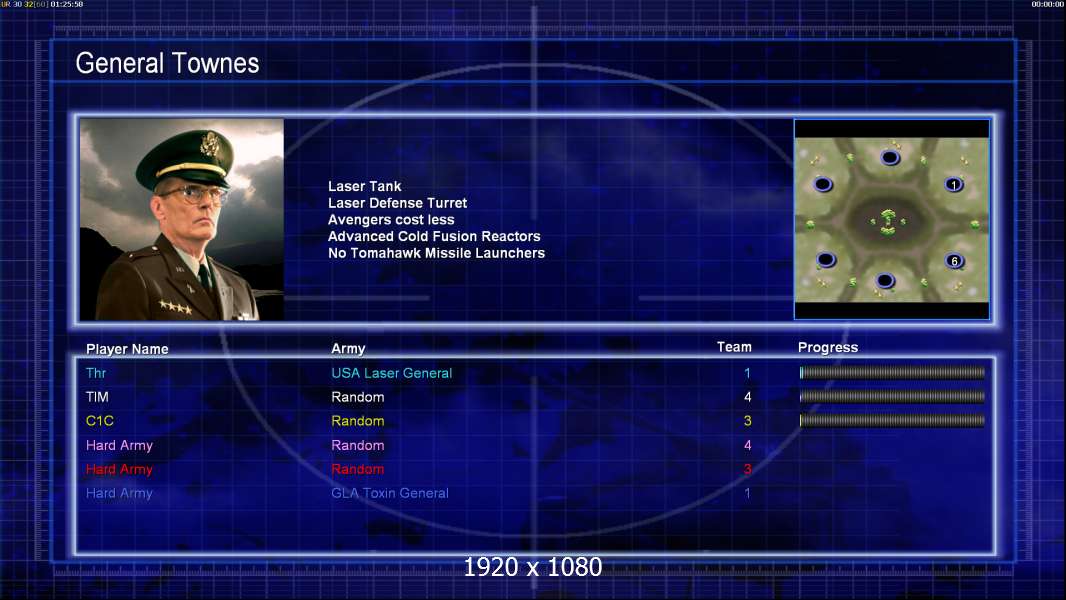Click Random army in TIM row

point(358,397)
